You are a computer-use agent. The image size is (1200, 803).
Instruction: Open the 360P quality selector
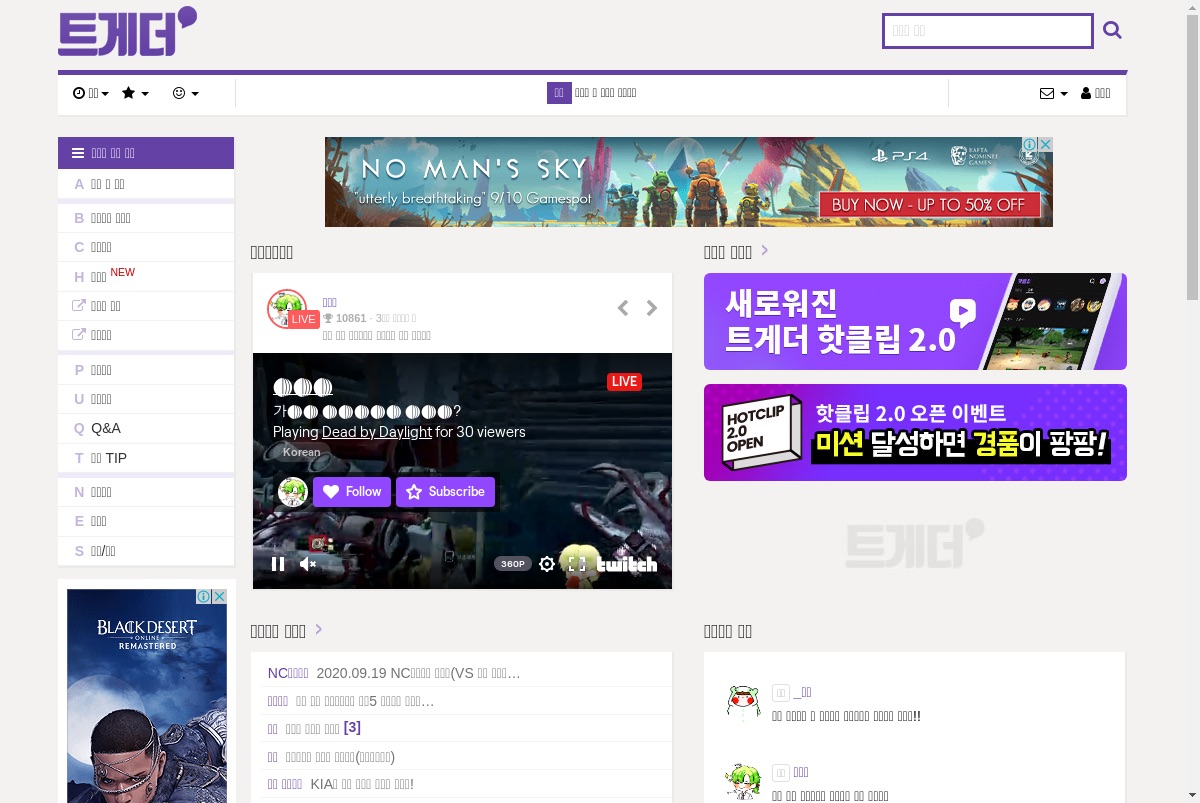513,564
